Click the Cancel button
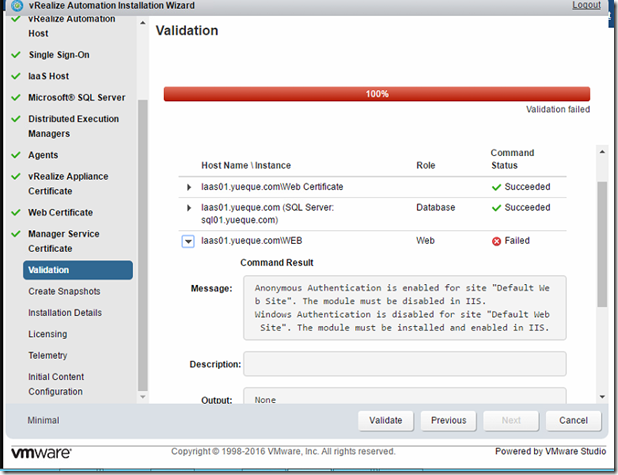 (573, 421)
